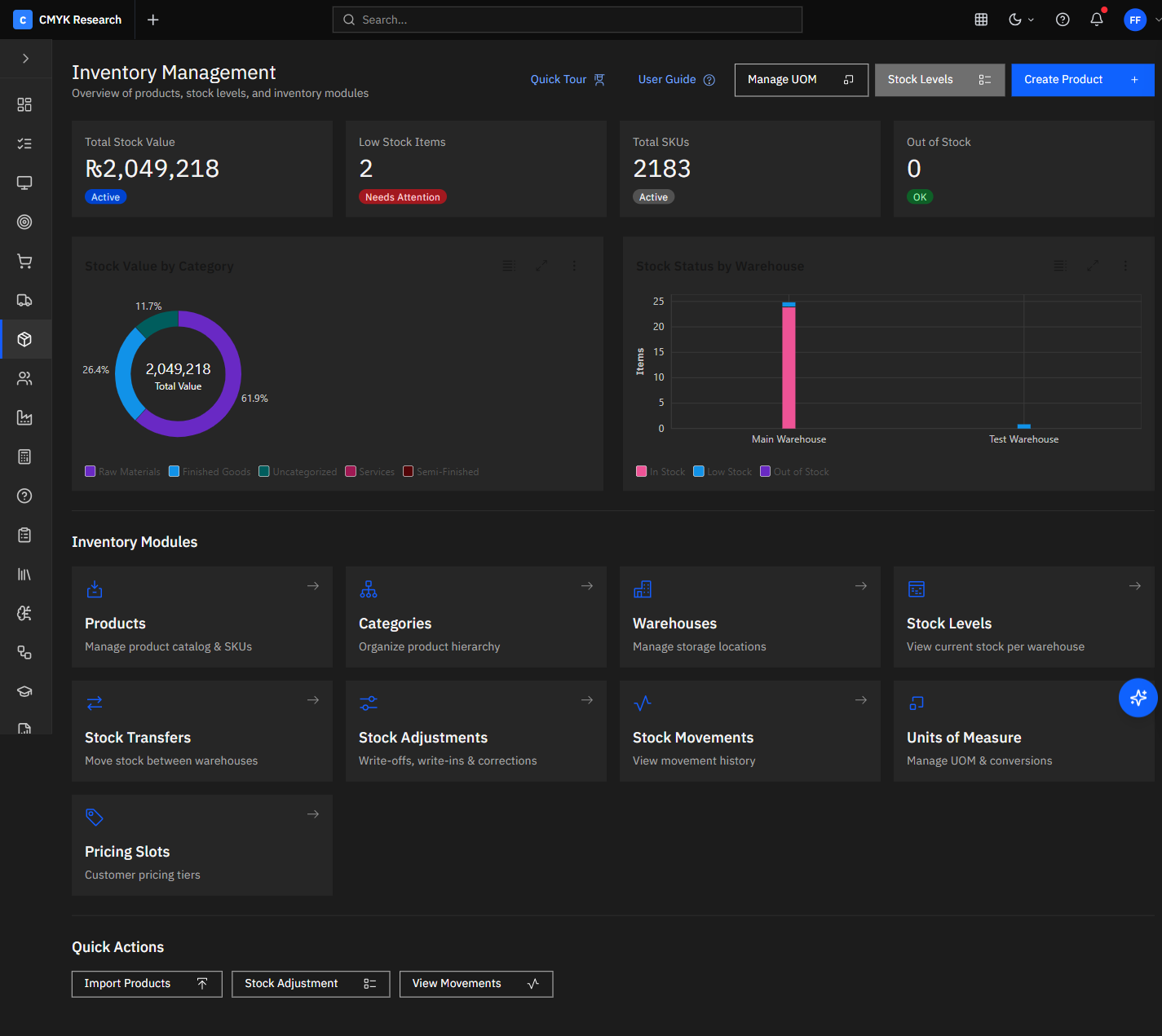Open the Stock Movements module card
Screen dimensions: 1162x1036
(750, 731)
